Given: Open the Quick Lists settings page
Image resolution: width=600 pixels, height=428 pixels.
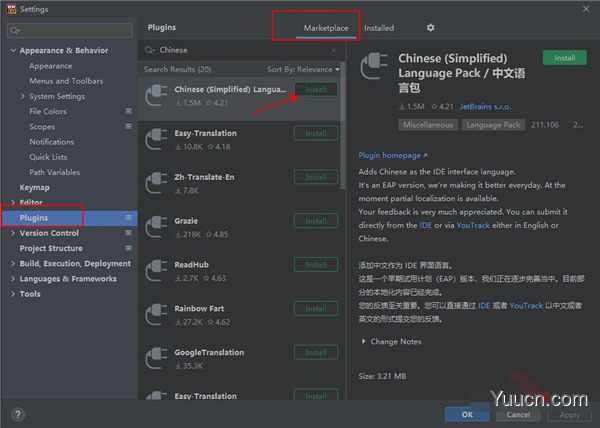Looking at the screenshot, I should pos(48,157).
